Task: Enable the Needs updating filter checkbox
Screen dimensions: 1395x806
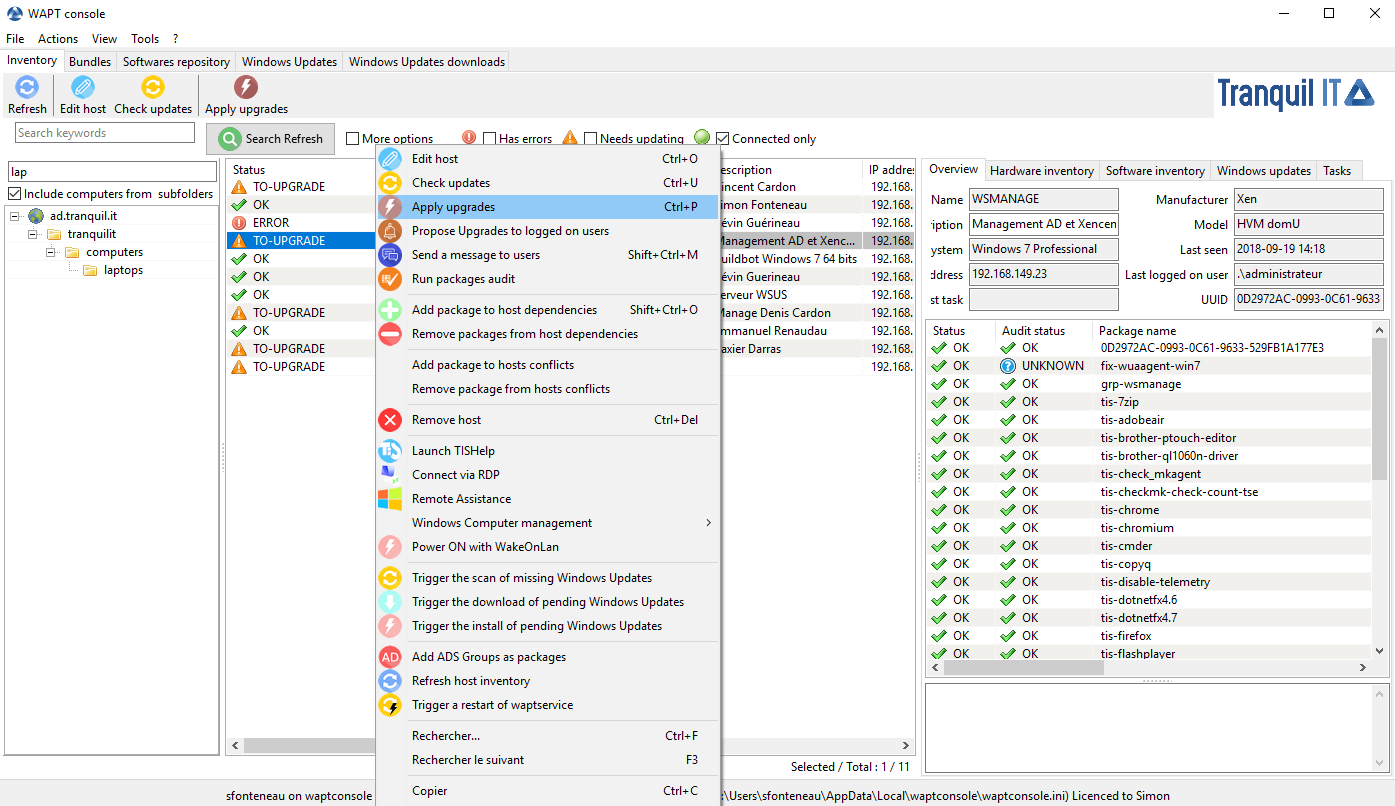Action: point(591,139)
